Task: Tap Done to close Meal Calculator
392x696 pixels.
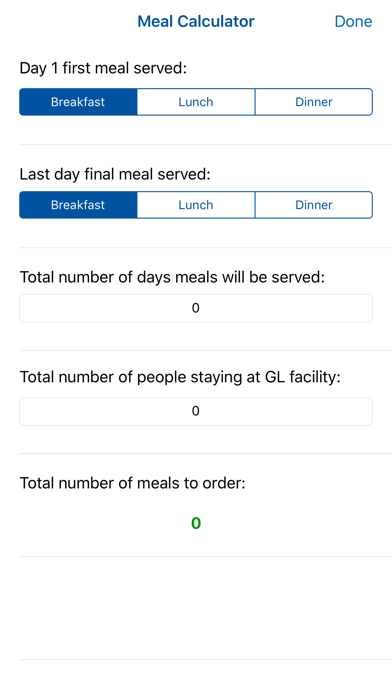Action: point(353,21)
